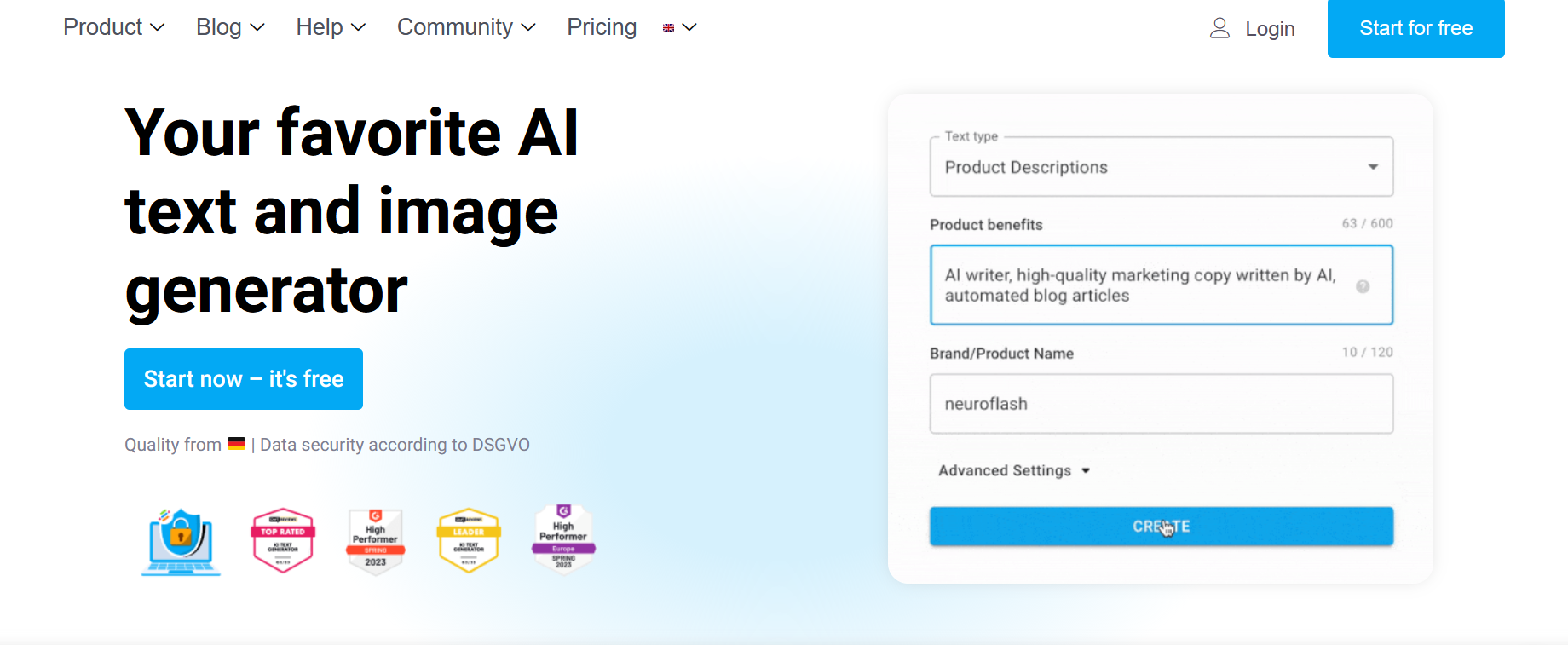This screenshot has height=645, width=1568.
Task: Go to the Pricing page
Action: (602, 27)
